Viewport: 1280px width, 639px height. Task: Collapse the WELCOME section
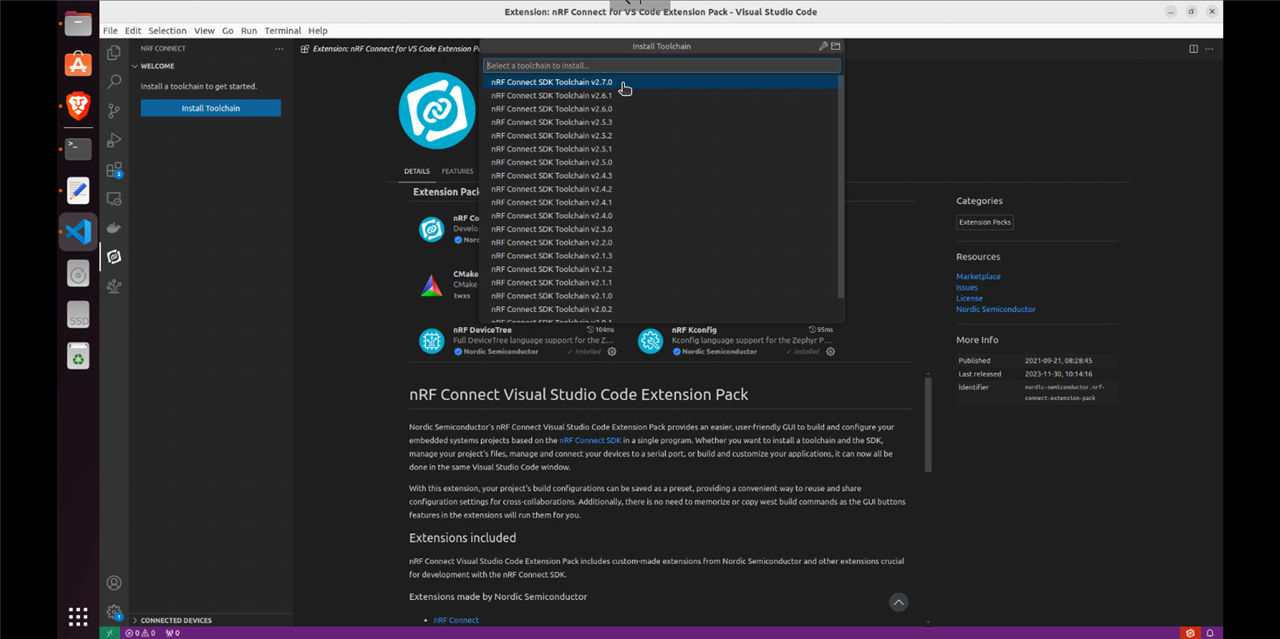click(157, 66)
